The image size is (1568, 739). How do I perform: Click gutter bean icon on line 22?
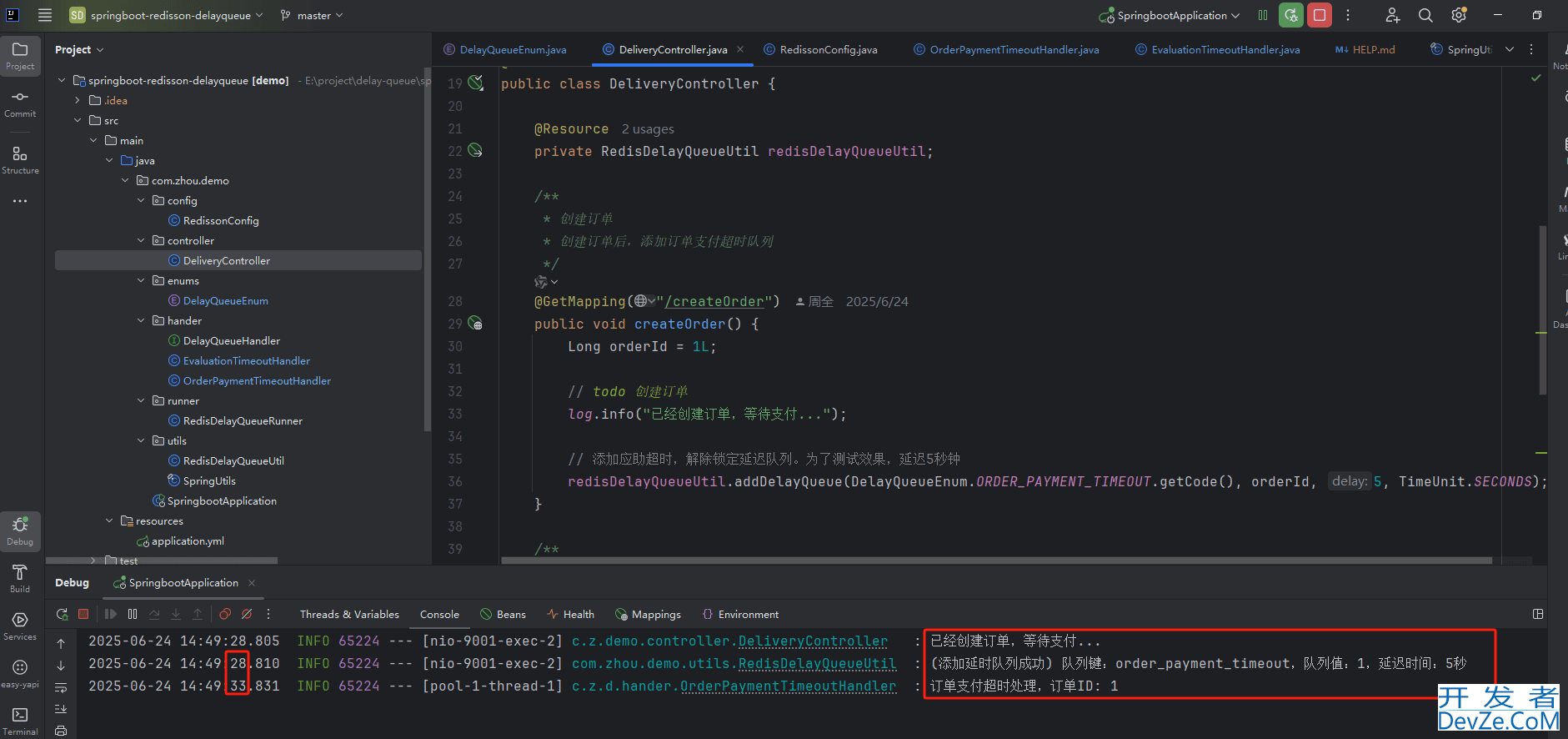point(475,151)
